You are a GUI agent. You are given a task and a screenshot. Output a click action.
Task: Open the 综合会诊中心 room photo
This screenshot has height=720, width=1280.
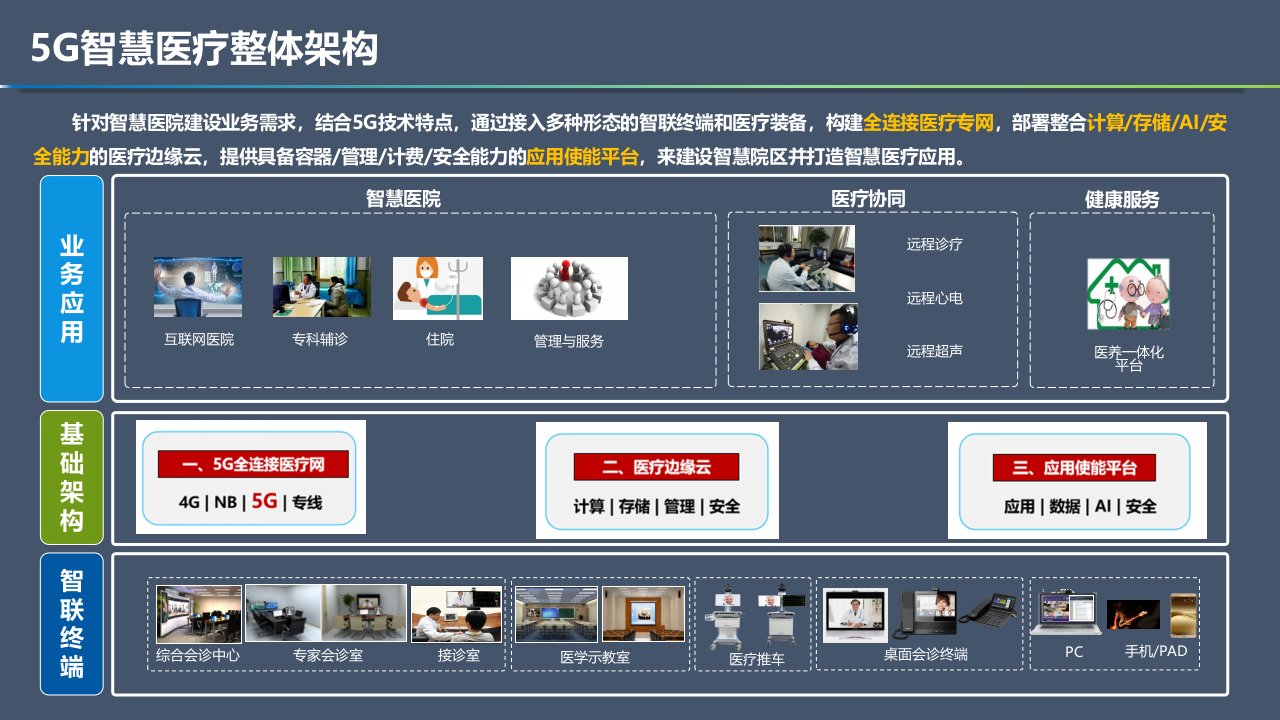[x=199, y=613]
